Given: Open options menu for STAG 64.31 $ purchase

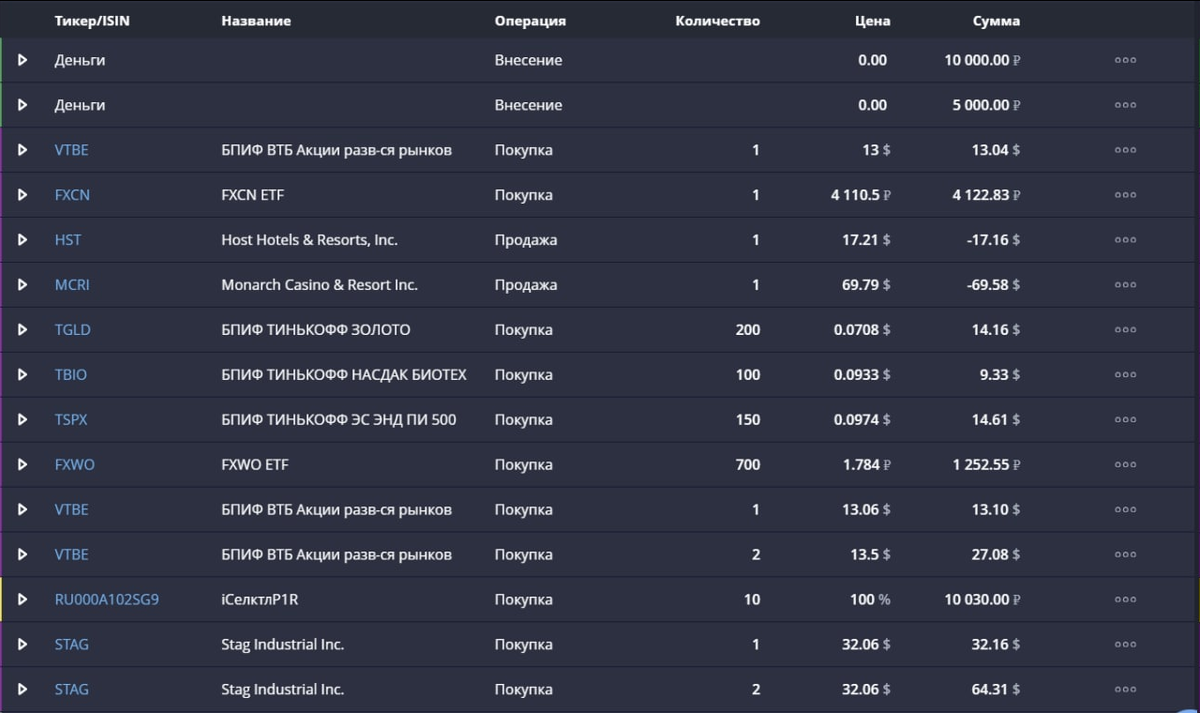Looking at the screenshot, I should pyautogui.click(x=1125, y=690).
